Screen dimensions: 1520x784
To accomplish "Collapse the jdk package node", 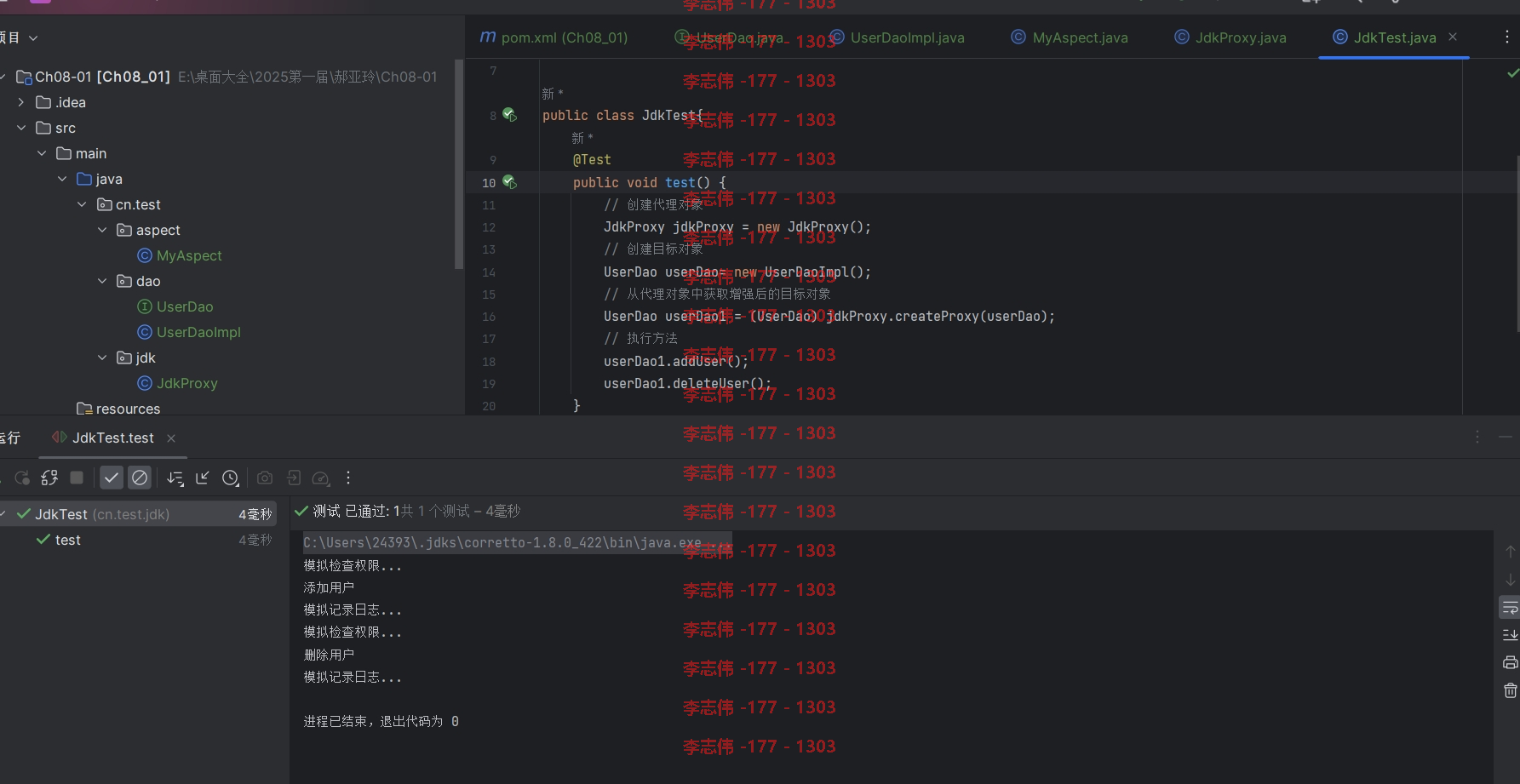I will coord(102,358).
